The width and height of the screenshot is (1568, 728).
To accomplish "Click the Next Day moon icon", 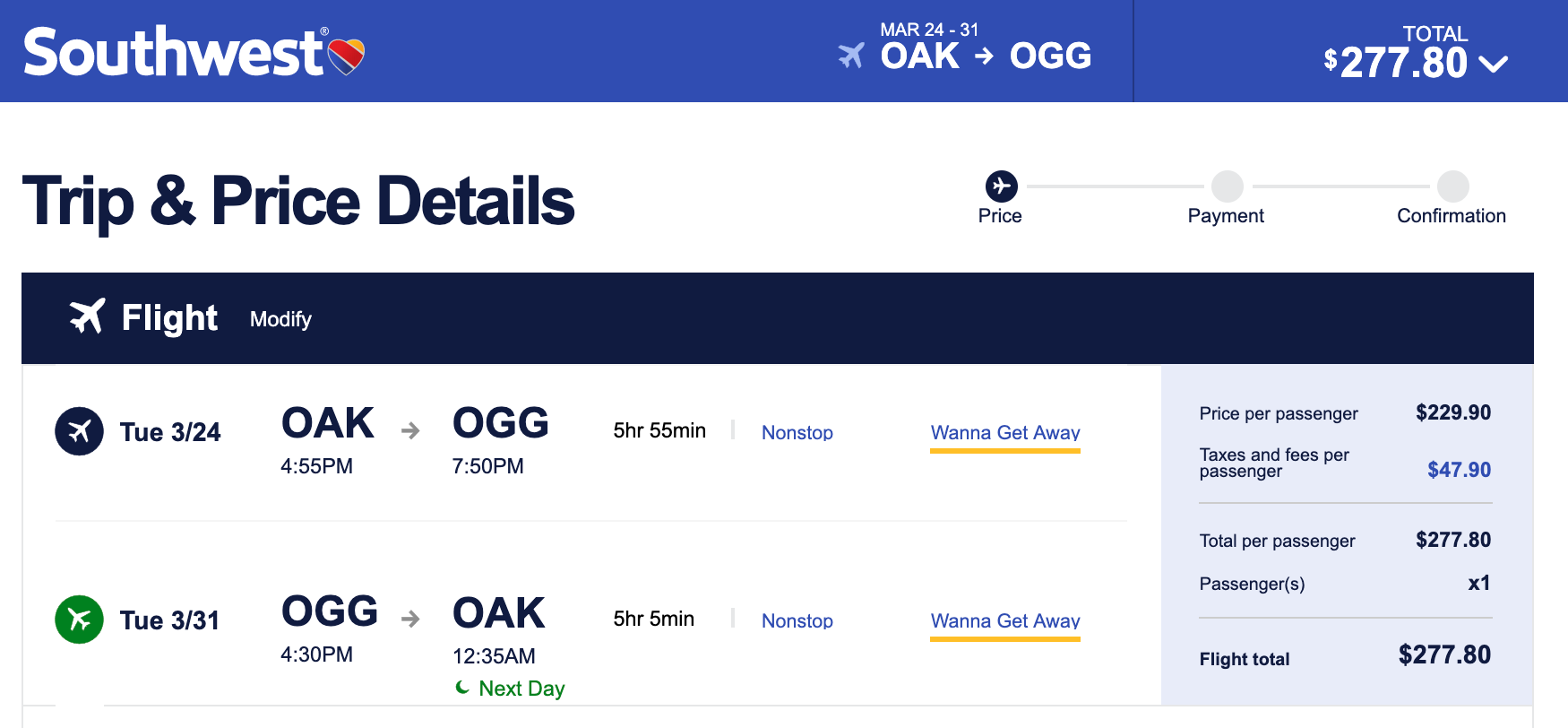I will click(x=462, y=688).
